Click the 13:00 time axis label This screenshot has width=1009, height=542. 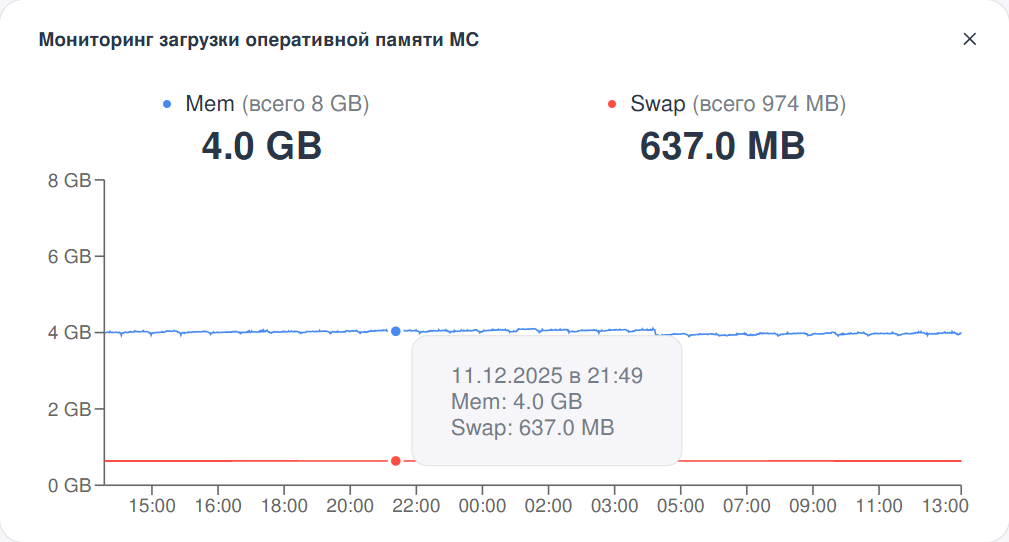[944, 507]
